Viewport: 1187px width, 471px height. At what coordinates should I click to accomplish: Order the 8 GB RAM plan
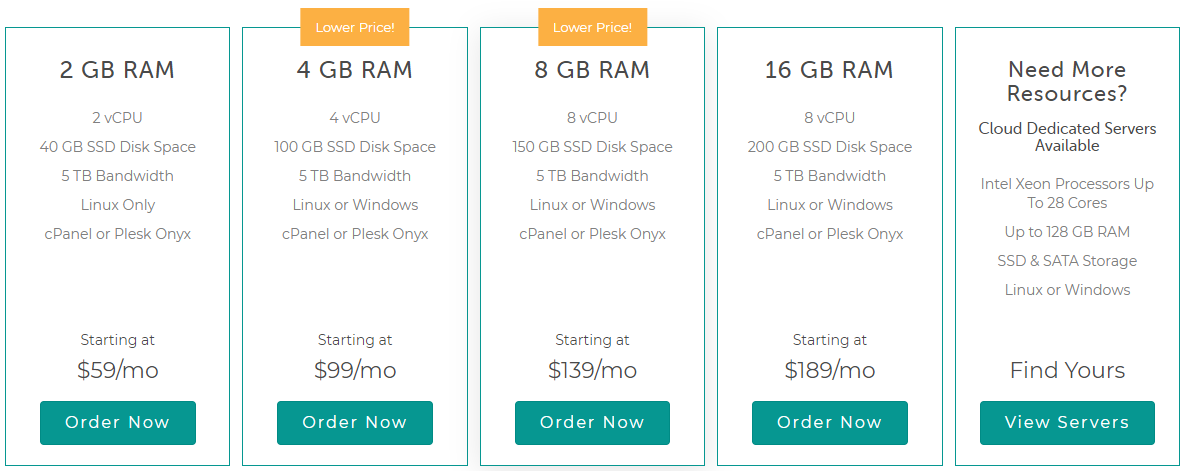point(592,423)
